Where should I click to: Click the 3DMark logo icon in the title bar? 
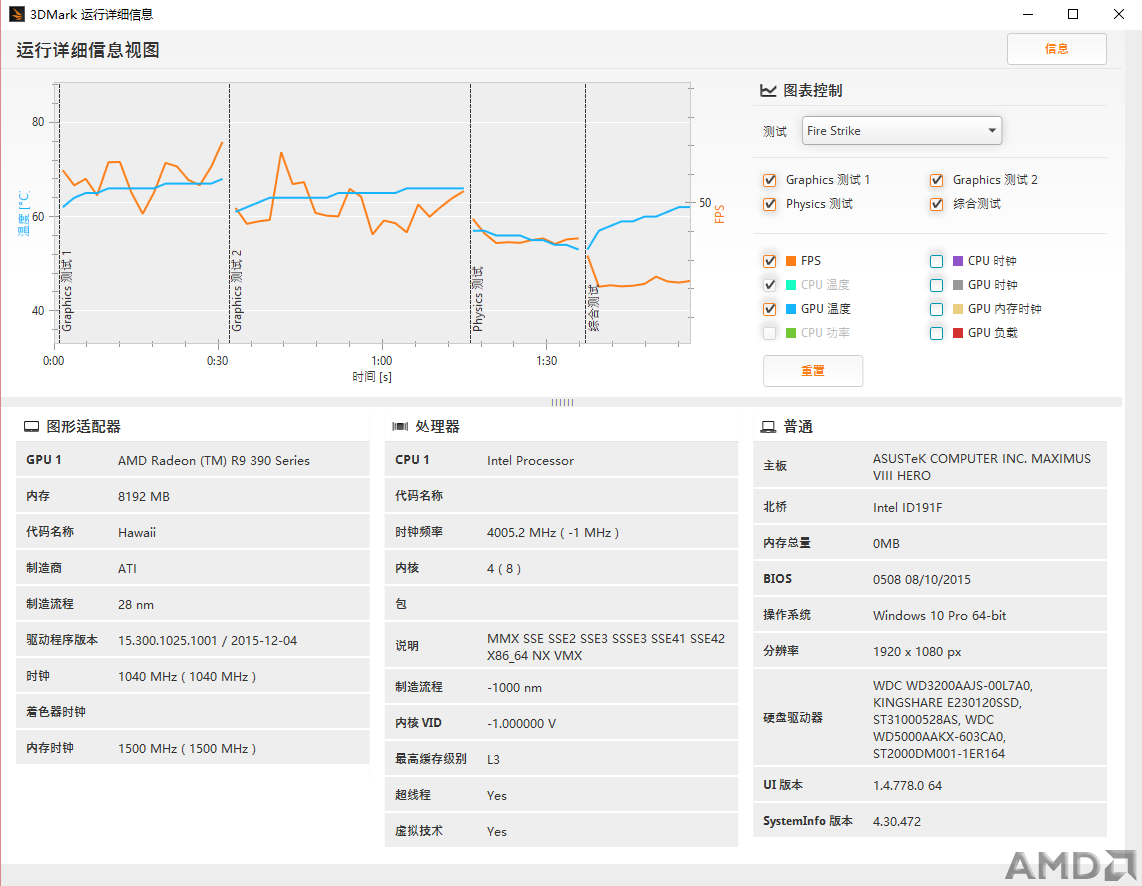tap(16, 14)
